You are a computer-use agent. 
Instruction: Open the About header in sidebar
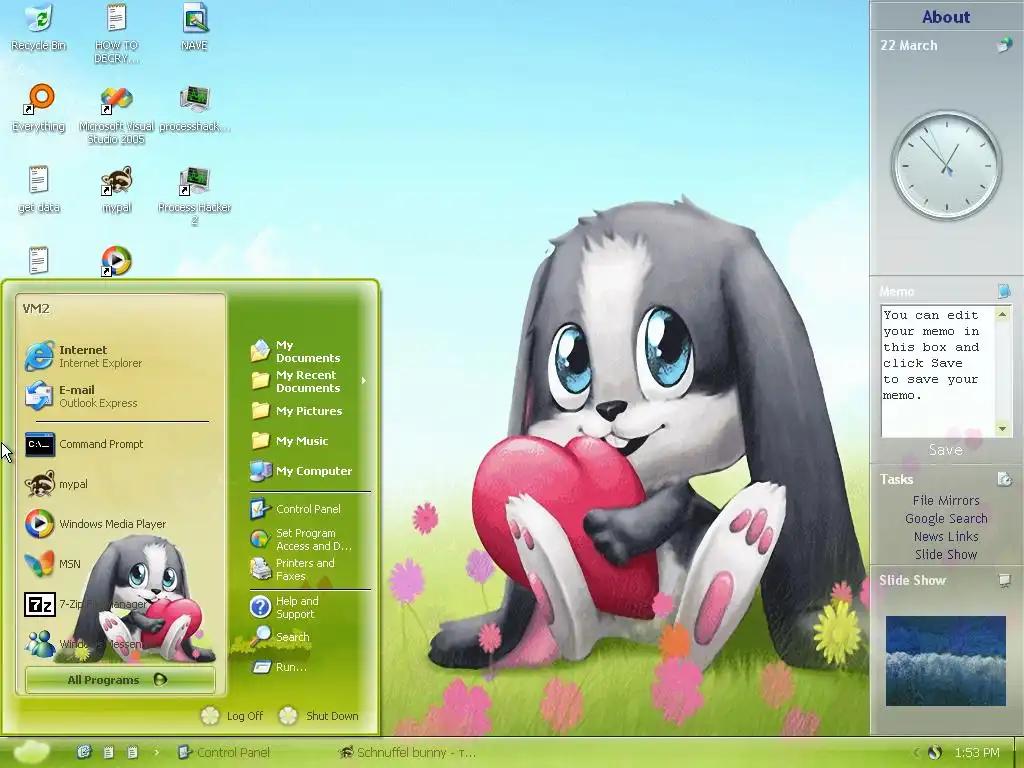tap(946, 16)
